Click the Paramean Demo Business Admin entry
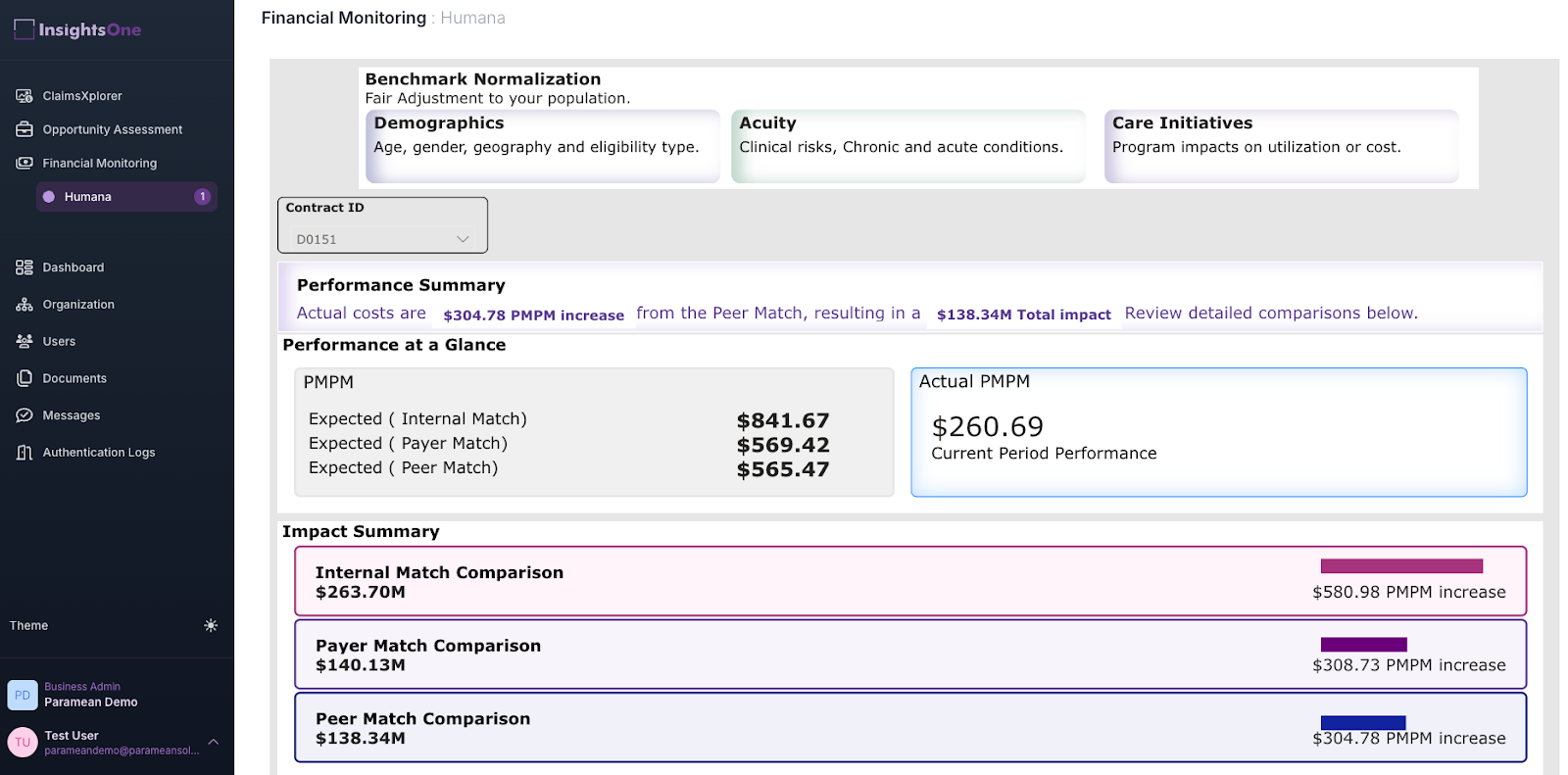Screen dimensions: 1568x775 [x=90, y=695]
